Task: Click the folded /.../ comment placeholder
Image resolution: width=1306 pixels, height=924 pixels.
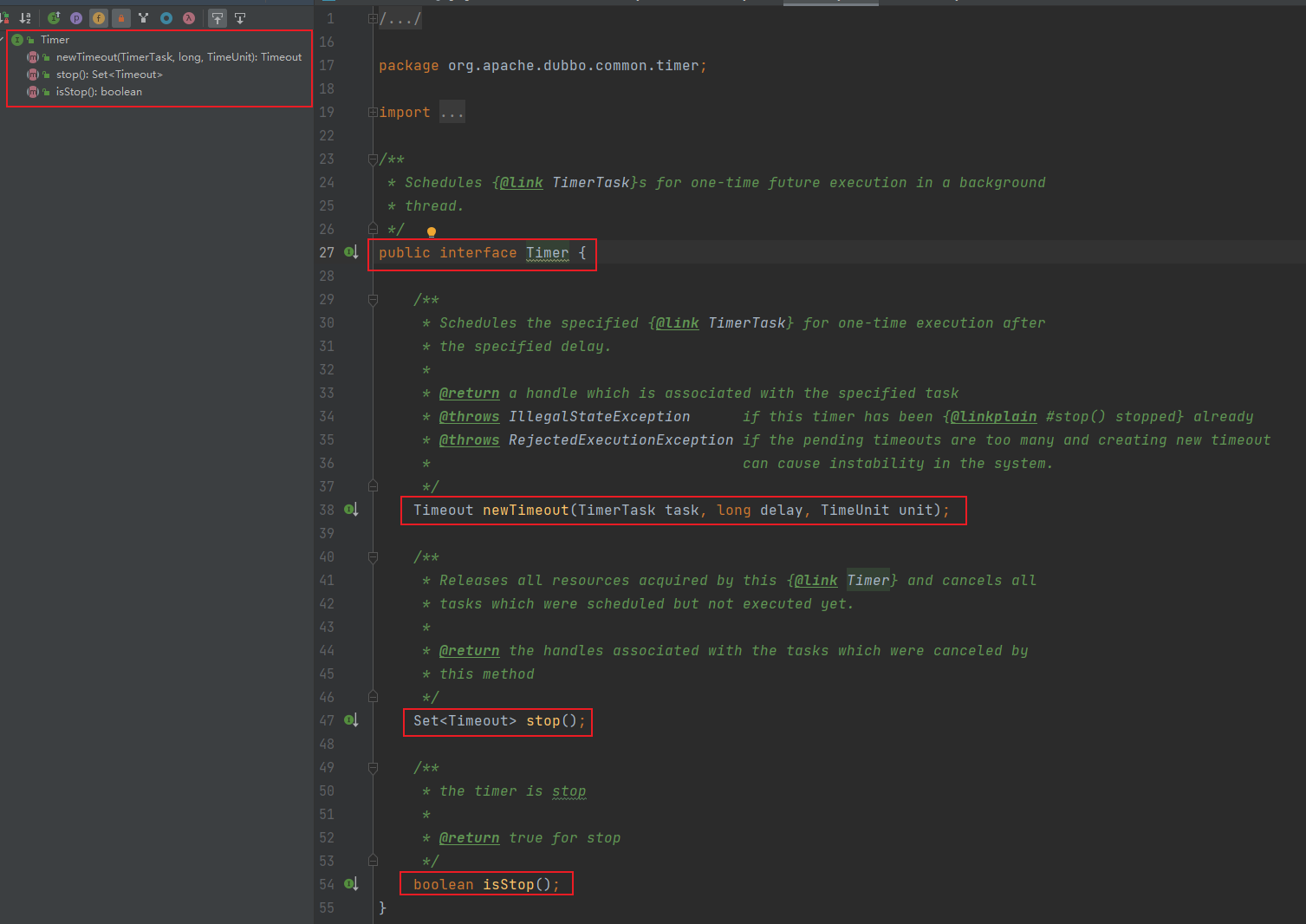Action: pos(400,18)
